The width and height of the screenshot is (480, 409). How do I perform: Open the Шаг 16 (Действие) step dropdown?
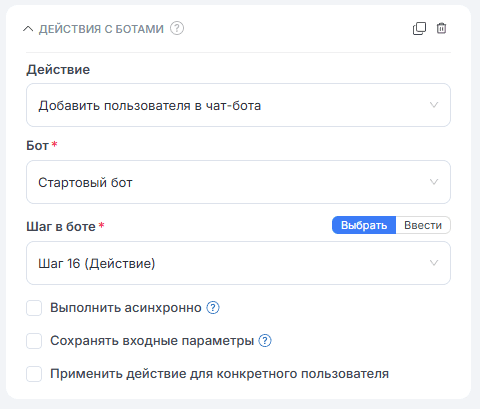tap(238, 263)
